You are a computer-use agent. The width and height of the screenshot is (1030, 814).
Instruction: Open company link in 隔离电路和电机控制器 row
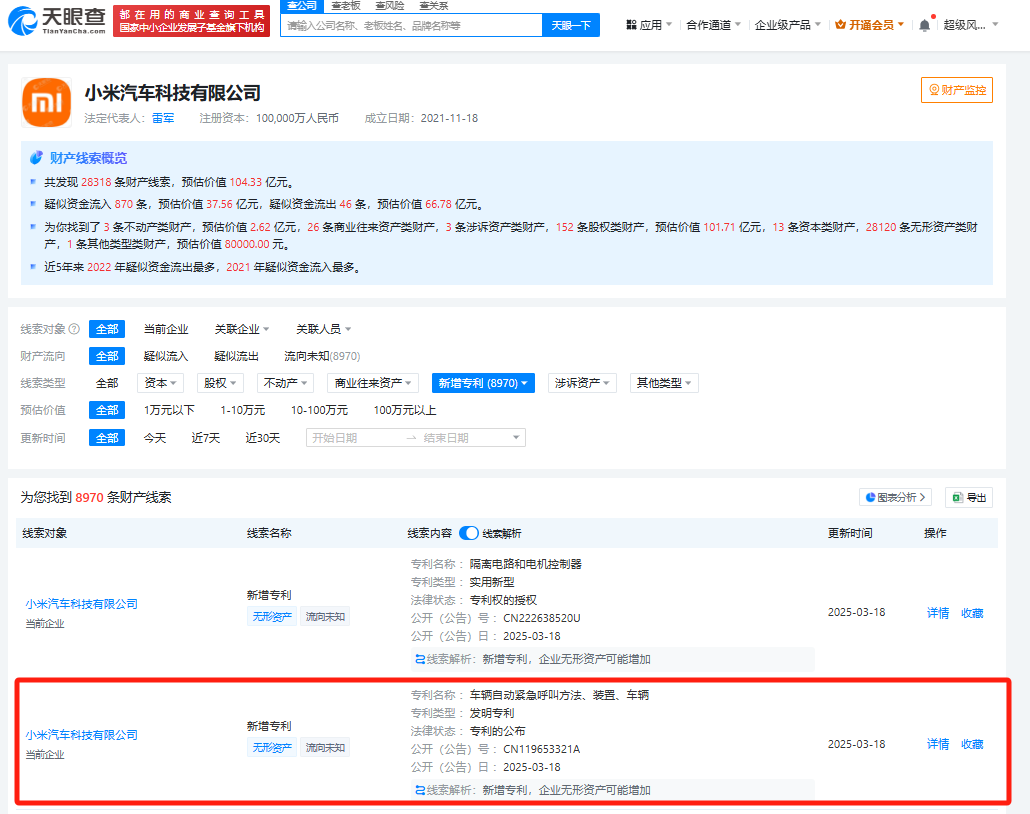pyautogui.click(x=81, y=604)
